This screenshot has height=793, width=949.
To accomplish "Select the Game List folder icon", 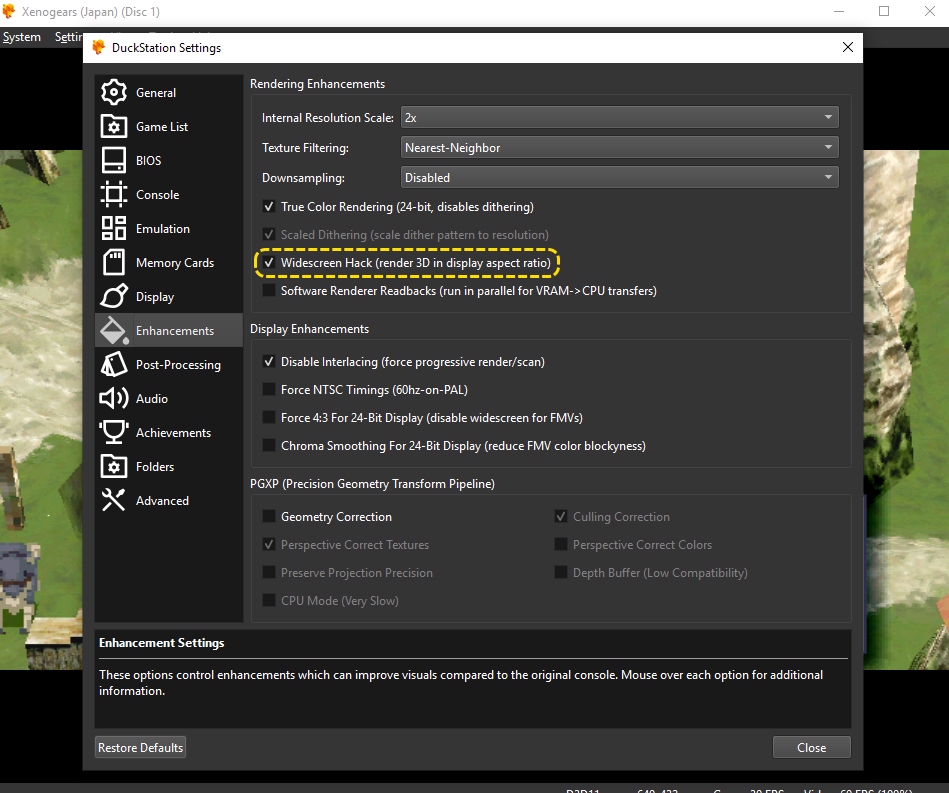I will click(x=114, y=127).
